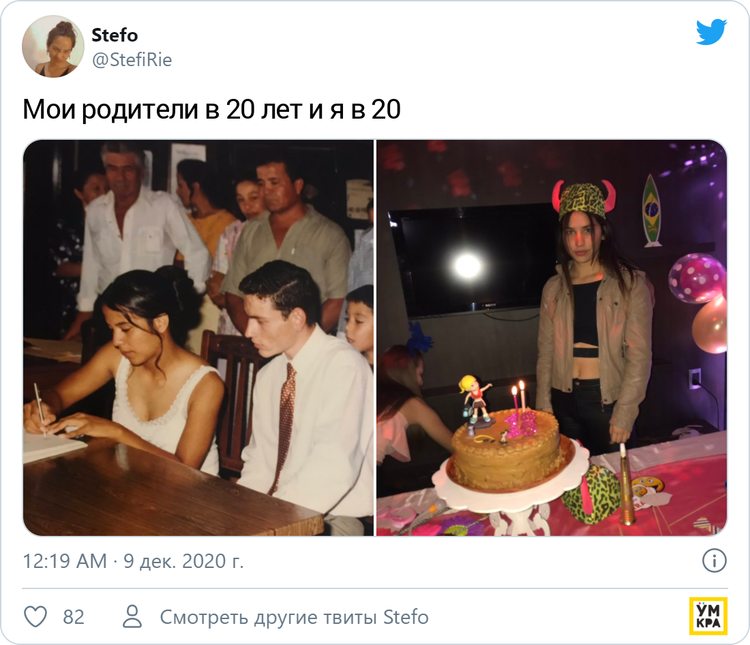Open Stefo's round profile avatar
This screenshot has width=750, height=645.
pyautogui.click(x=53, y=46)
